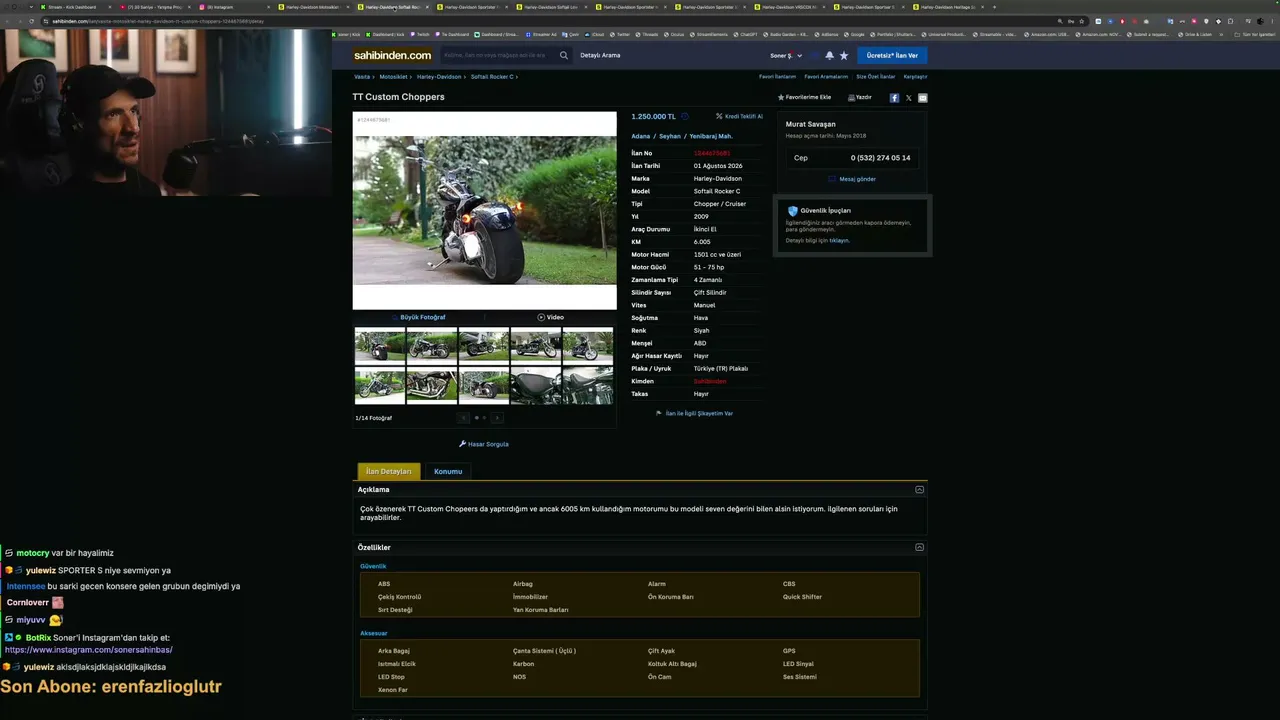This screenshot has width=1280, height=720.
Task: Share the listing on X
Action: click(x=908, y=98)
